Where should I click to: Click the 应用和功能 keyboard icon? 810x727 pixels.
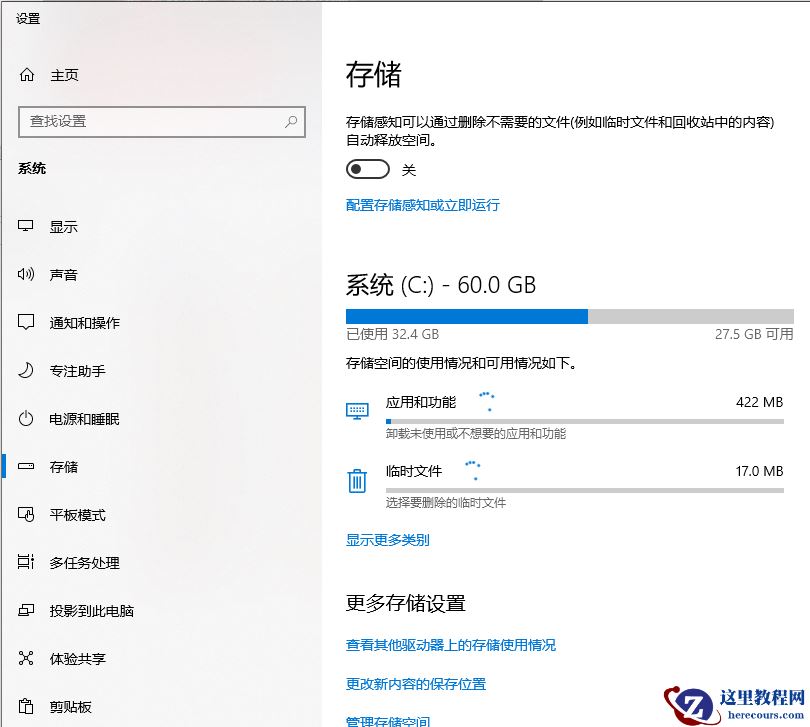[355, 410]
